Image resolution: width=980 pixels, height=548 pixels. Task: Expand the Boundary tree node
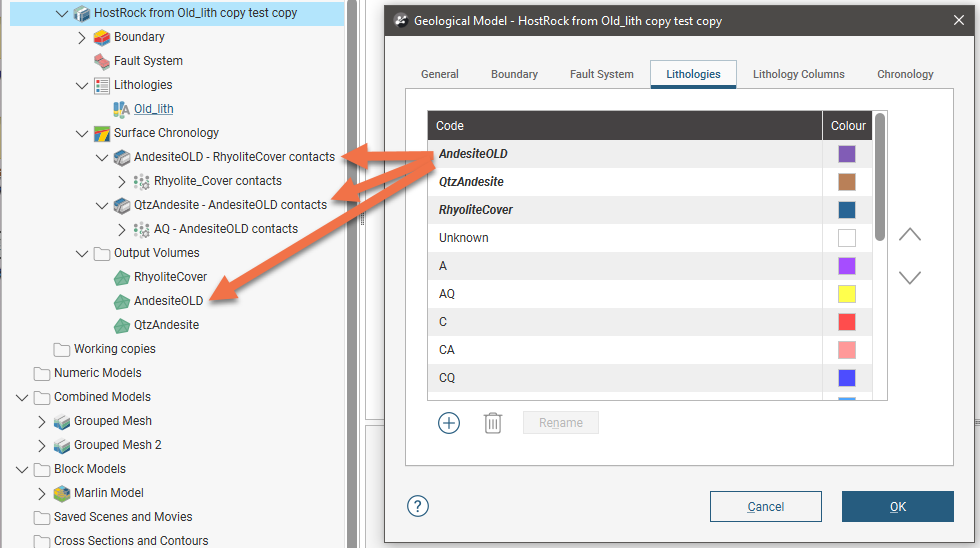pos(82,37)
